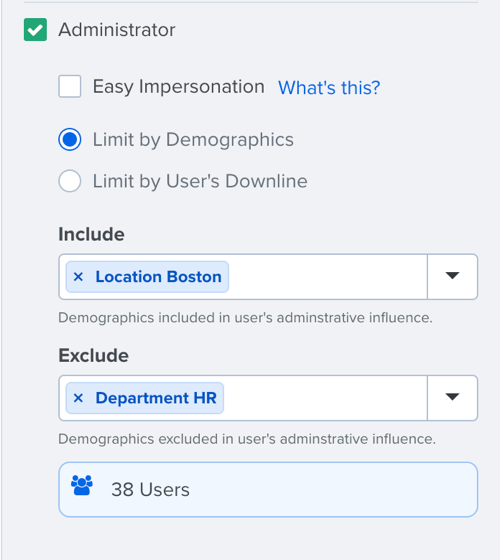Click the 38 Users count text
Image resolution: width=500 pixels, height=560 pixels.
[150, 489]
